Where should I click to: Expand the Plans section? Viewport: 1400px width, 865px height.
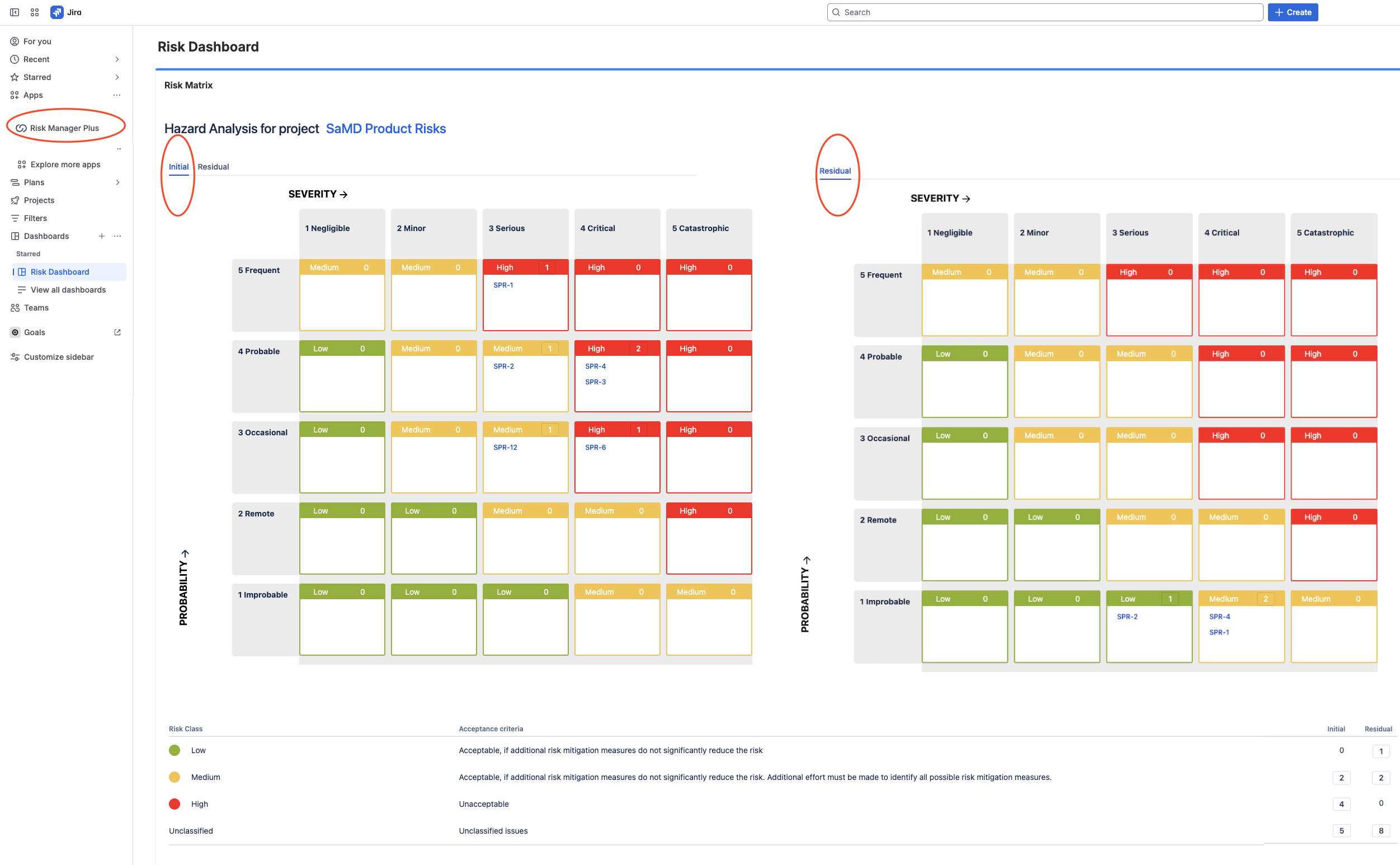118,182
